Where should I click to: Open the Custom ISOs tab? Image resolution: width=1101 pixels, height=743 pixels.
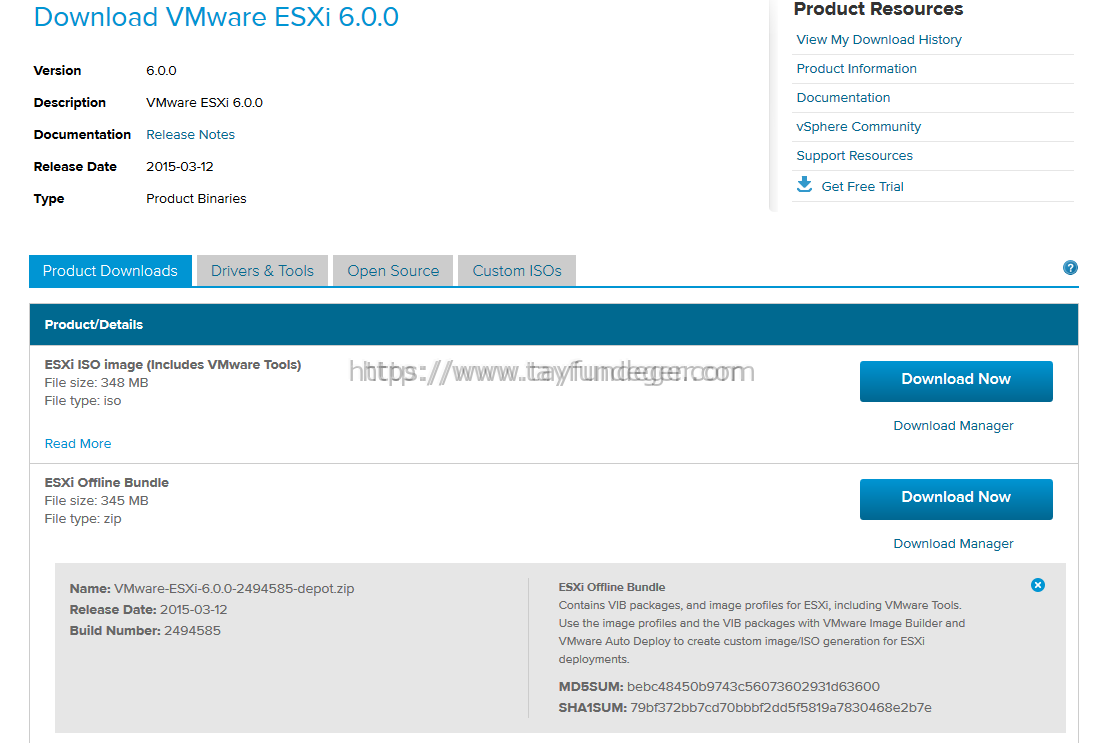[x=517, y=270]
